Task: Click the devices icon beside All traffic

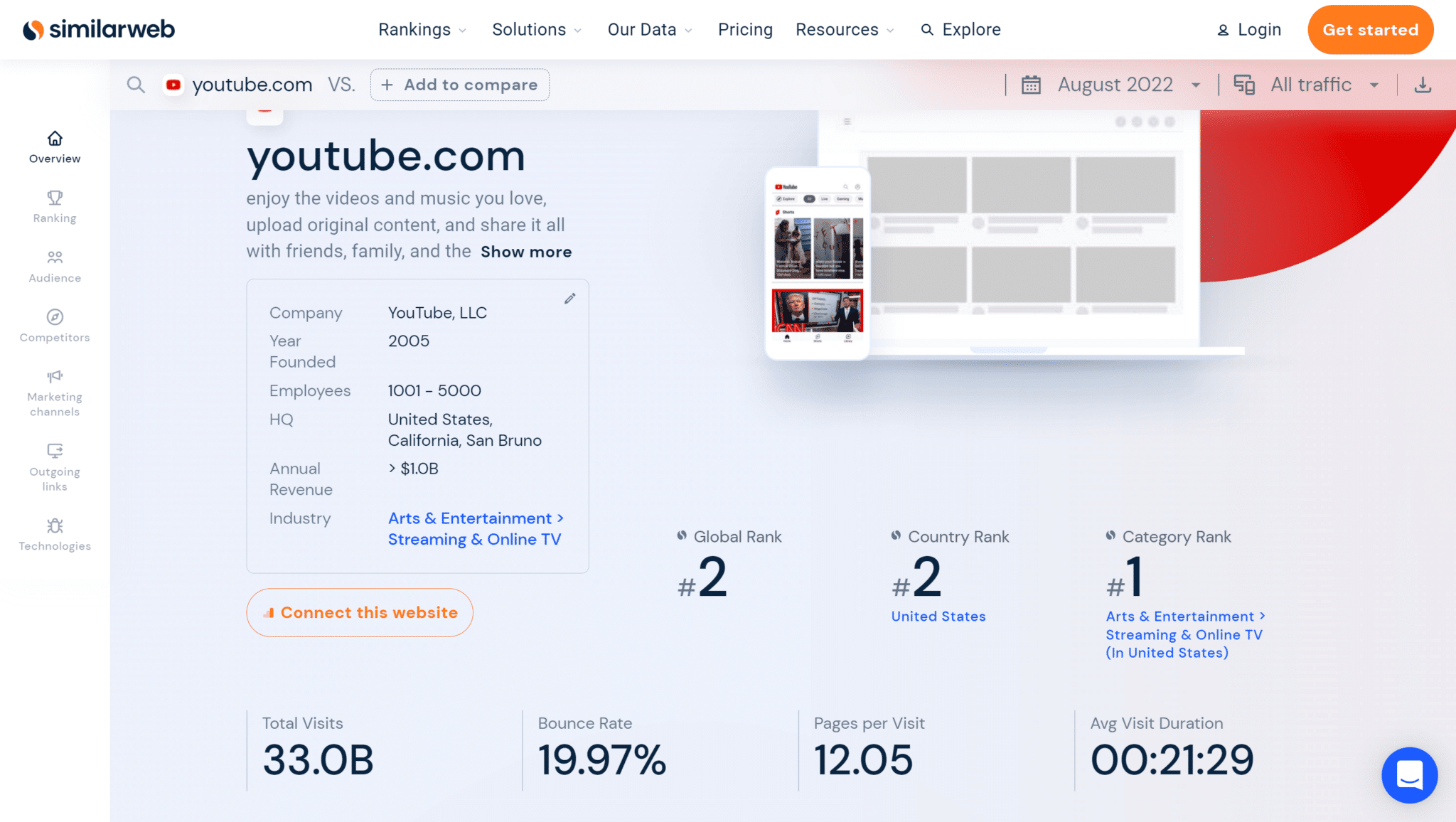Action: point(1244,85)
